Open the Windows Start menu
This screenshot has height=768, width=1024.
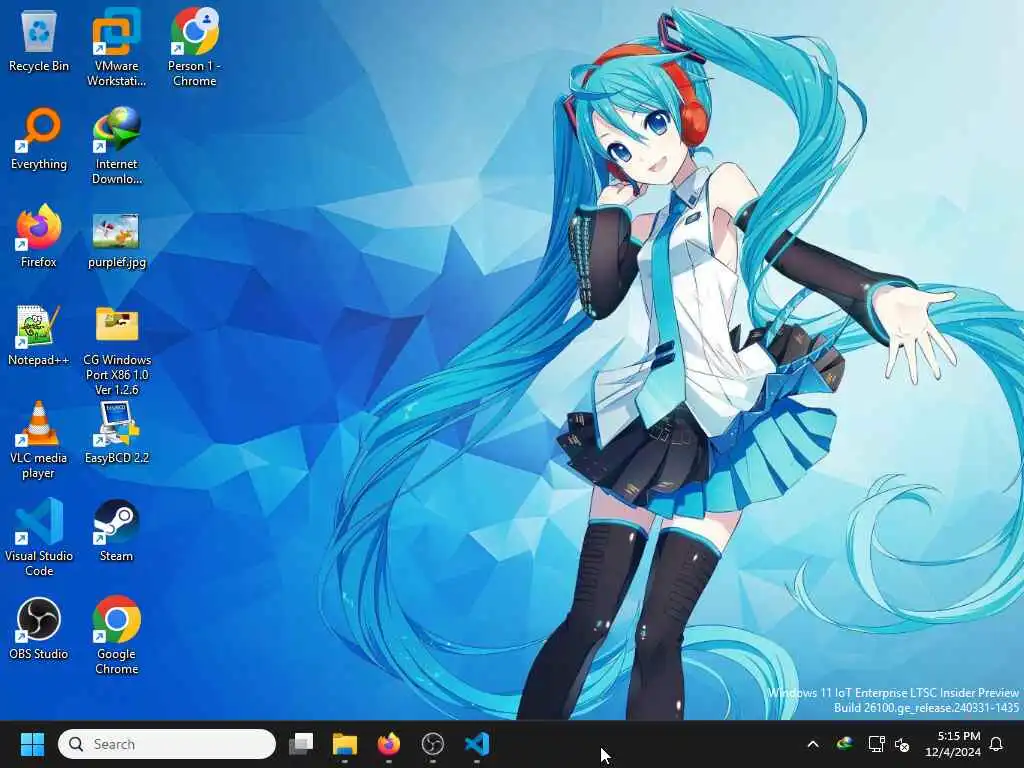tap(32, 744)
